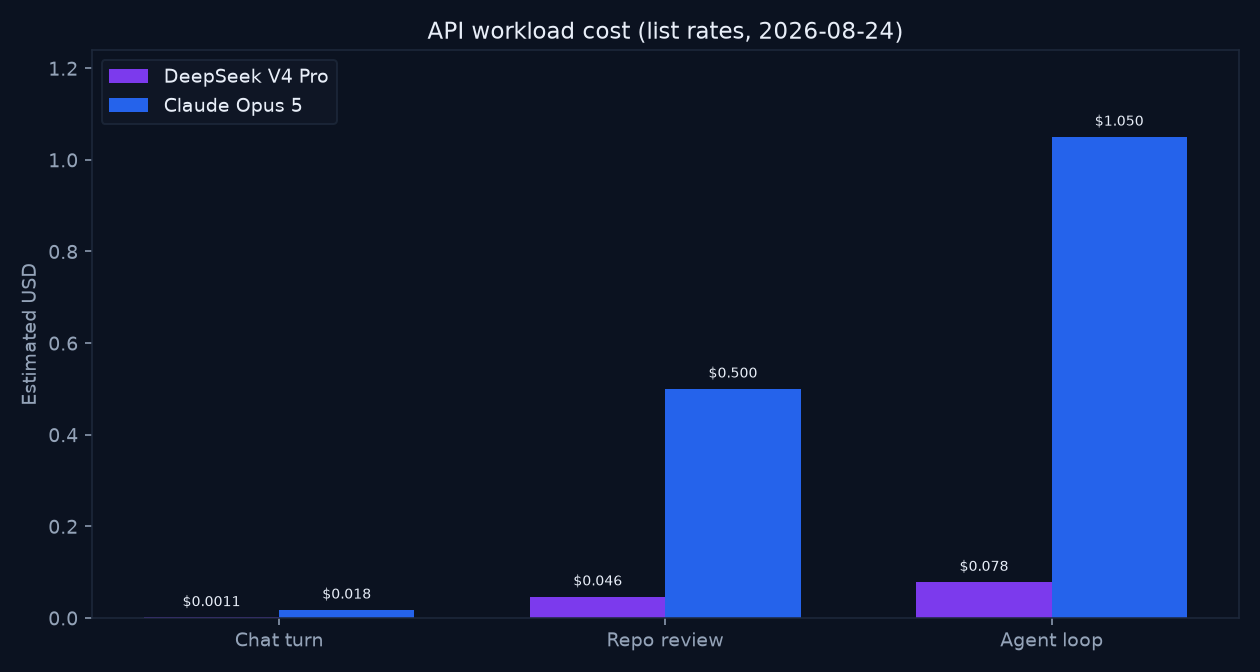The width and height of the screenshot is (1260, 672).
Task: Click the "Repo review" x-axis label
Action: click(x=665, y=640)
